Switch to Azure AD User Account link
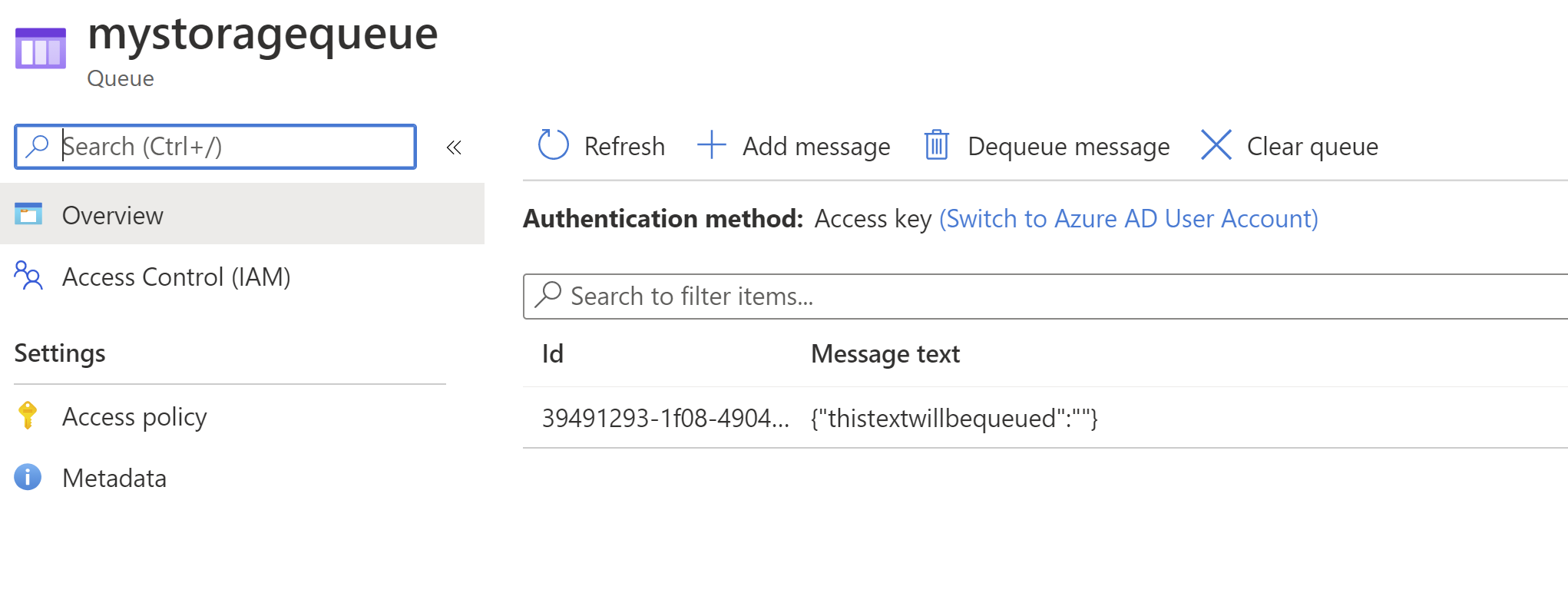This screenshot has width=1568, height=603. pos(1129,219)
